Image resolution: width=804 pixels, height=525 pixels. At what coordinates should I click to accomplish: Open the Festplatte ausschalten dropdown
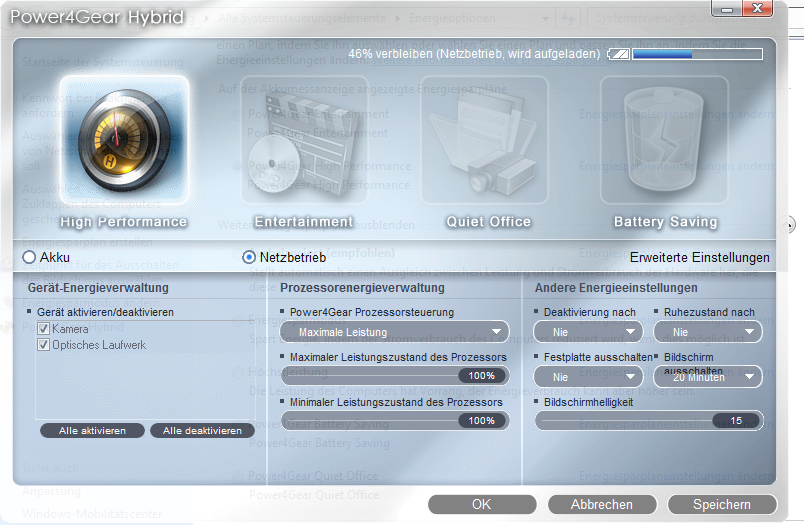[588, 377]
